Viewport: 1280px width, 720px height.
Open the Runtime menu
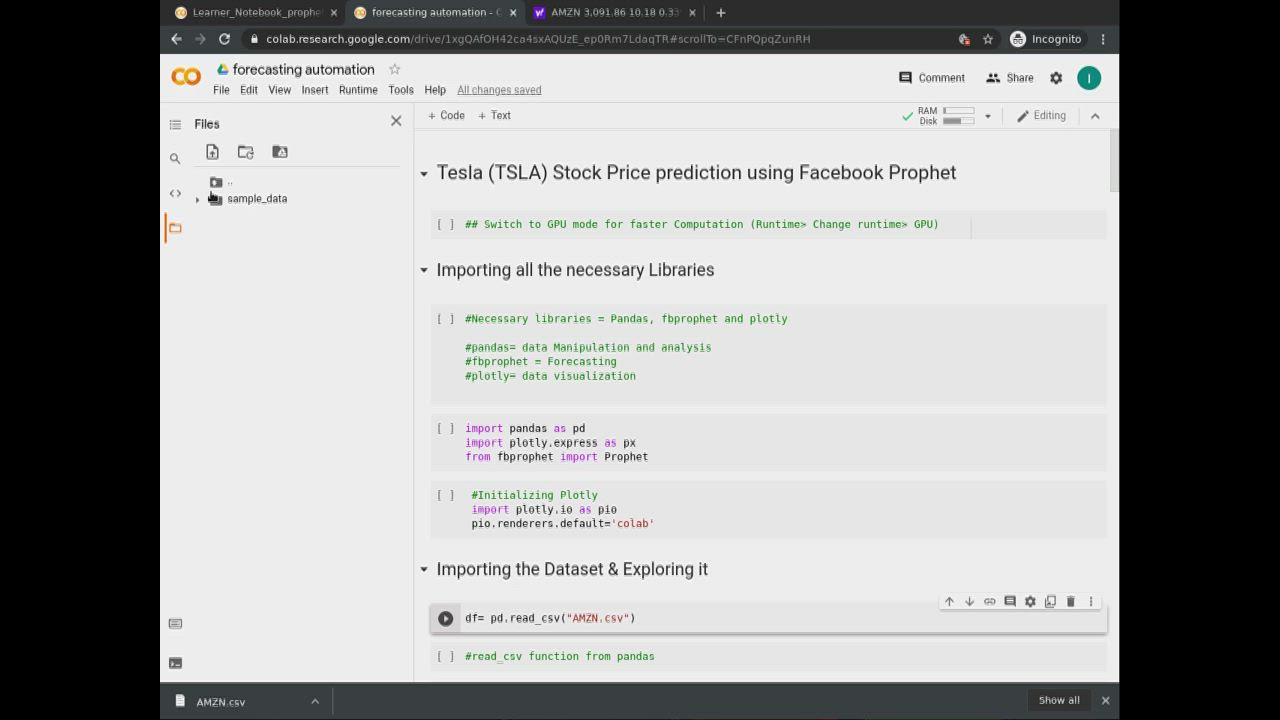357,90
